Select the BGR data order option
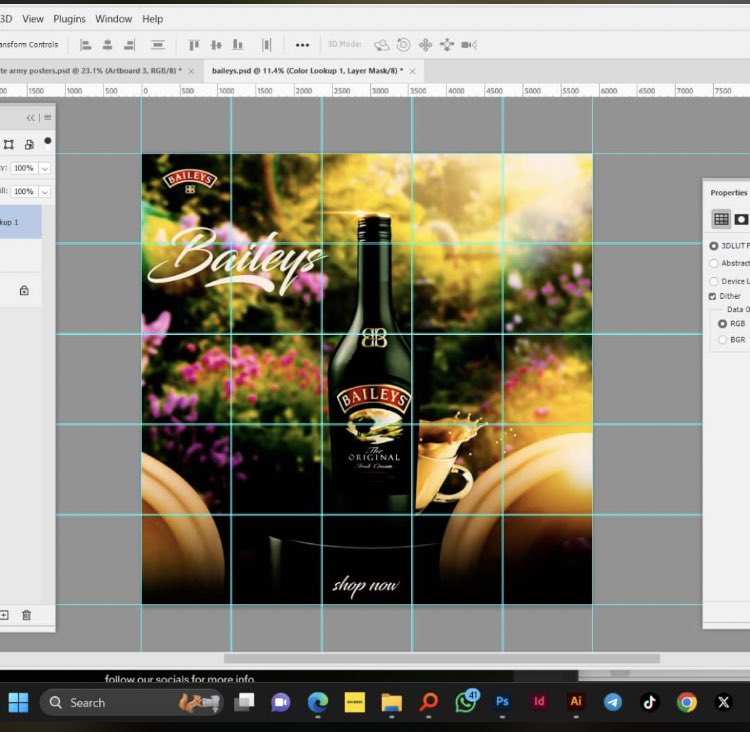The height and width of the screenshot is (732, 750). pos(723,340)
